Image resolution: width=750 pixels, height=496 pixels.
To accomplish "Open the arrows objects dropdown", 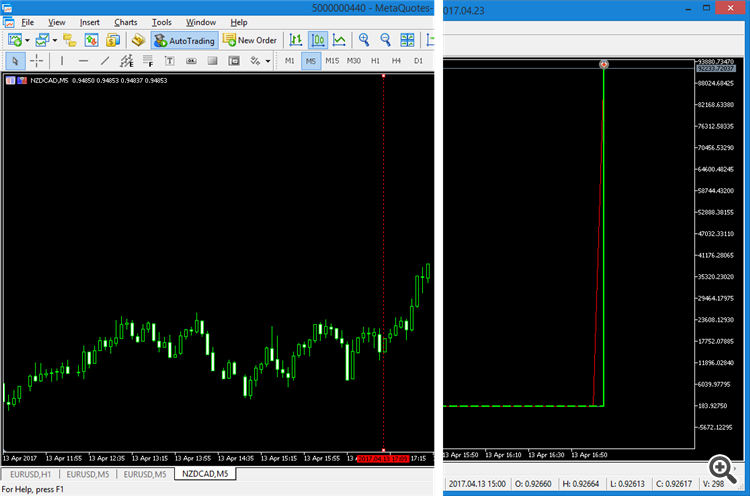I will [268, 61].
